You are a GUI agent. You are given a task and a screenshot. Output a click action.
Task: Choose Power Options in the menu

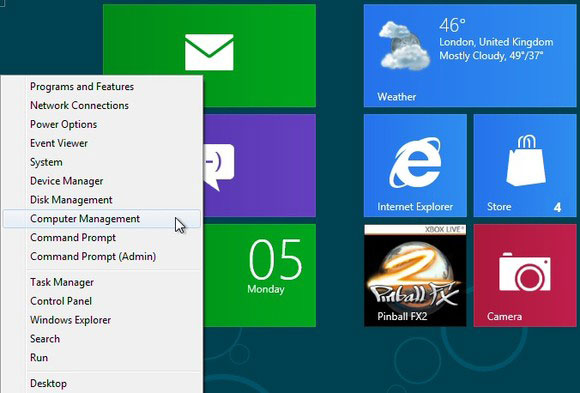(102, 124)
